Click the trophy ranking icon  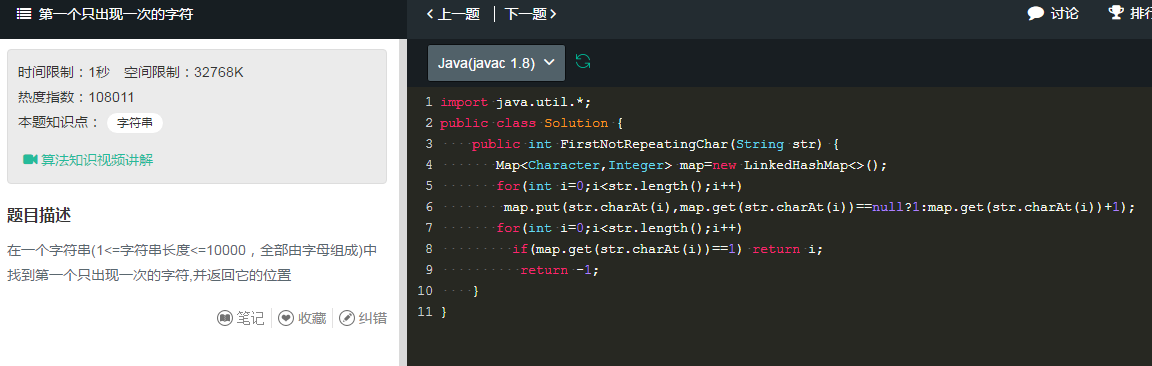pos(1116,12)
